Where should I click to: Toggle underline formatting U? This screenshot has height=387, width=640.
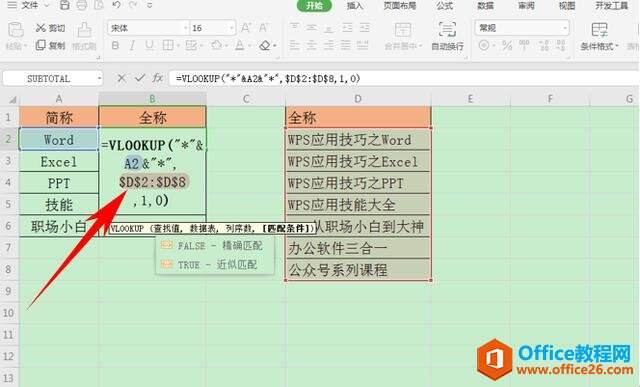[149, 45]
